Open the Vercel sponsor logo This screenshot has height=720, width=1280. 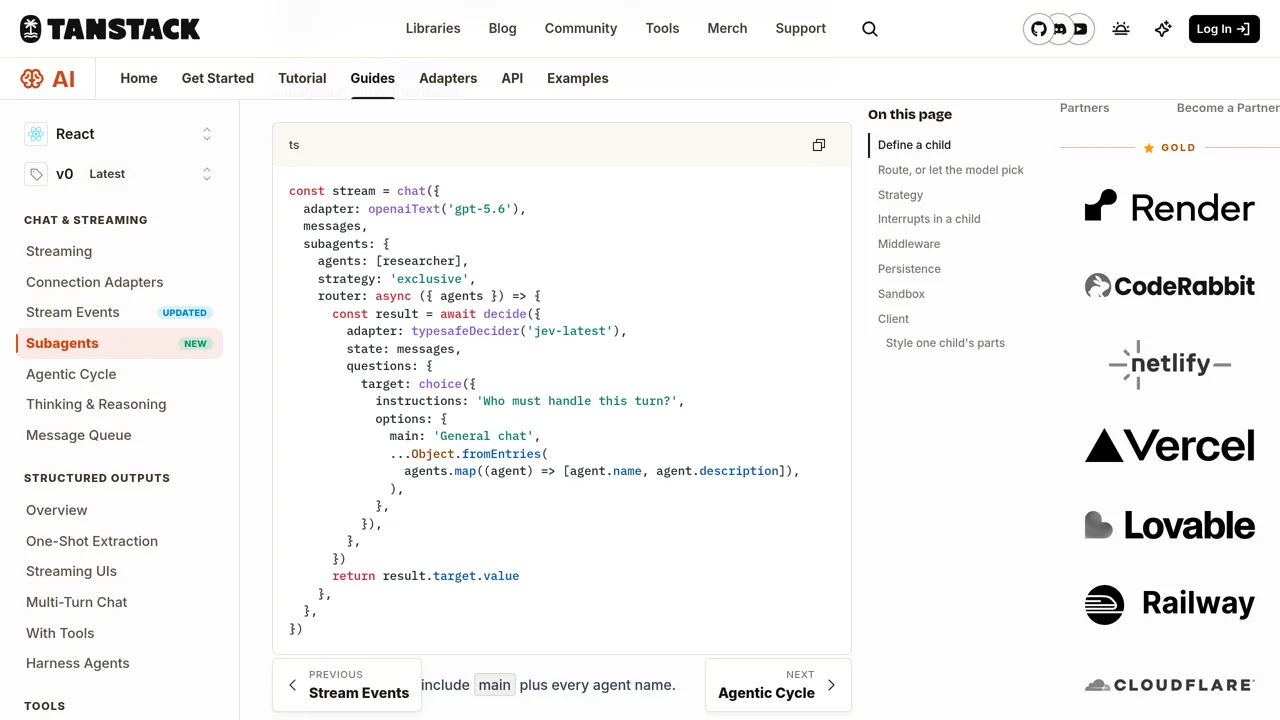pos(1169,445)
